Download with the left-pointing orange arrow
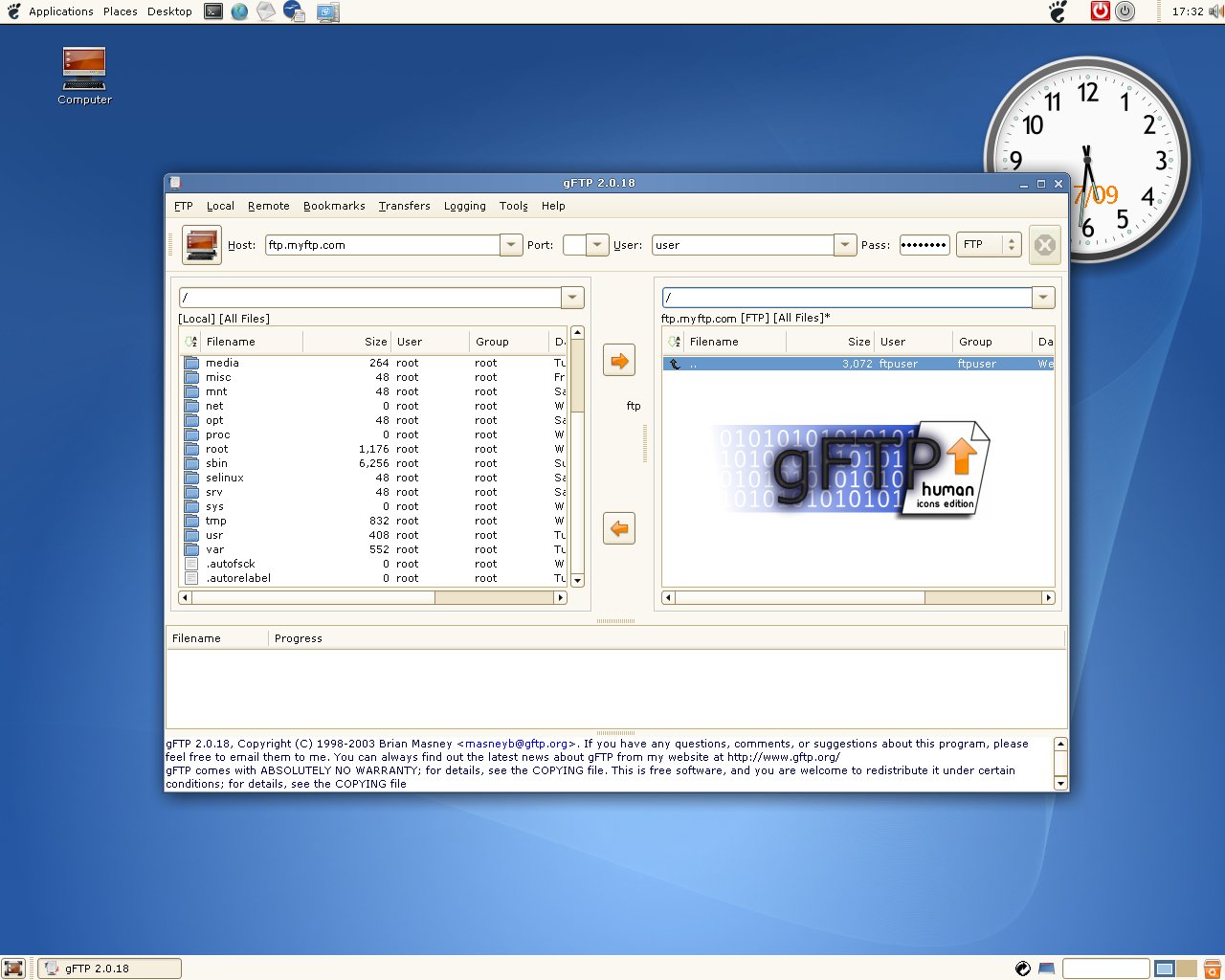The width and height of the screenshot is (1225, 980). pos(619,528)
